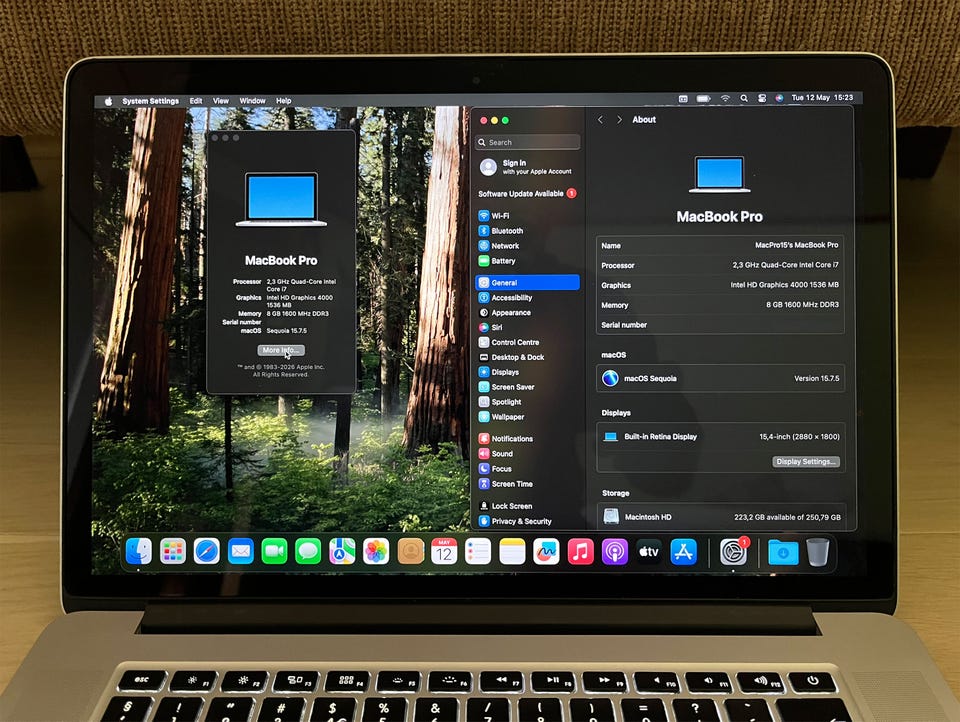This screenshot has height=722, width=960.
Task: Go back with the left chevron
Action: [x=601, y=119]
